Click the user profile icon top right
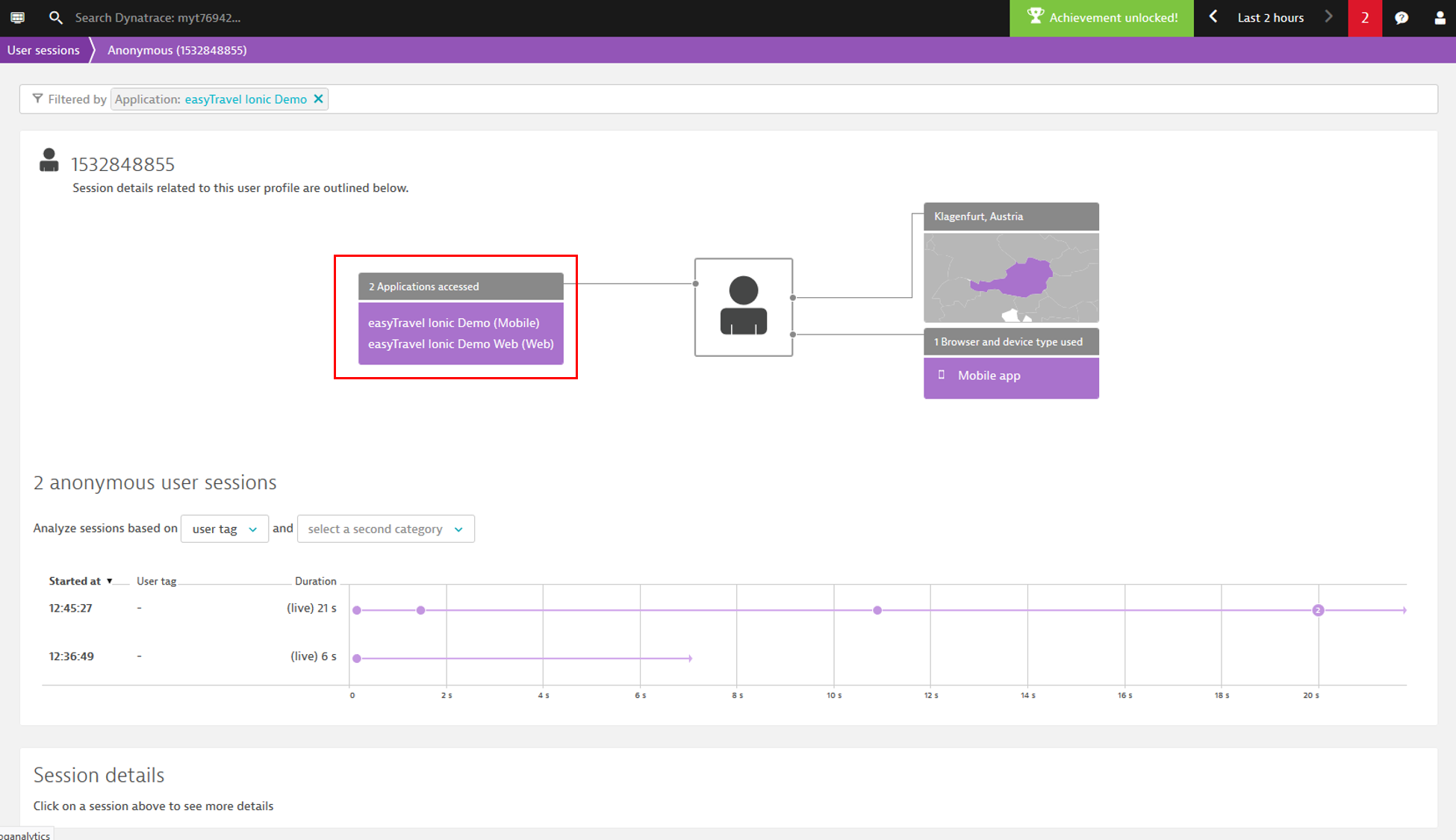Screen dimensions: 1456x840 point(1439,17)
